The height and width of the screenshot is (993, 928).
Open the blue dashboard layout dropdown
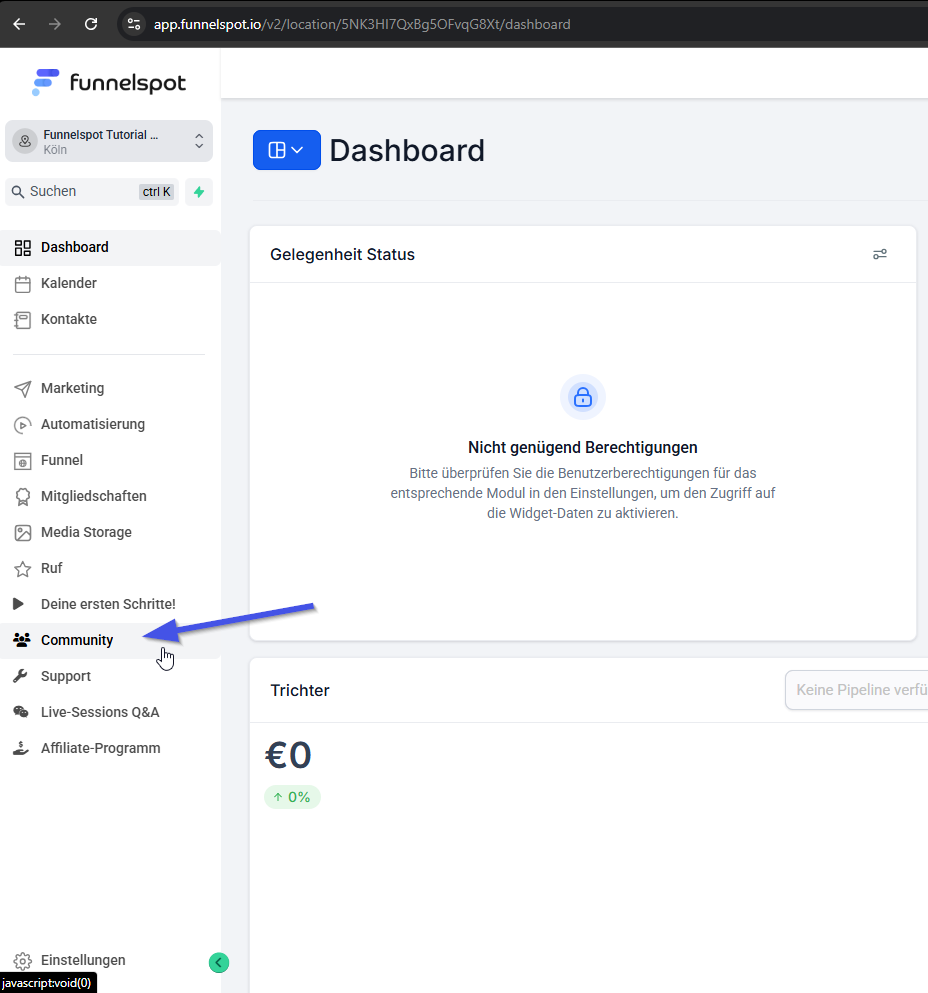pos(287,150)
